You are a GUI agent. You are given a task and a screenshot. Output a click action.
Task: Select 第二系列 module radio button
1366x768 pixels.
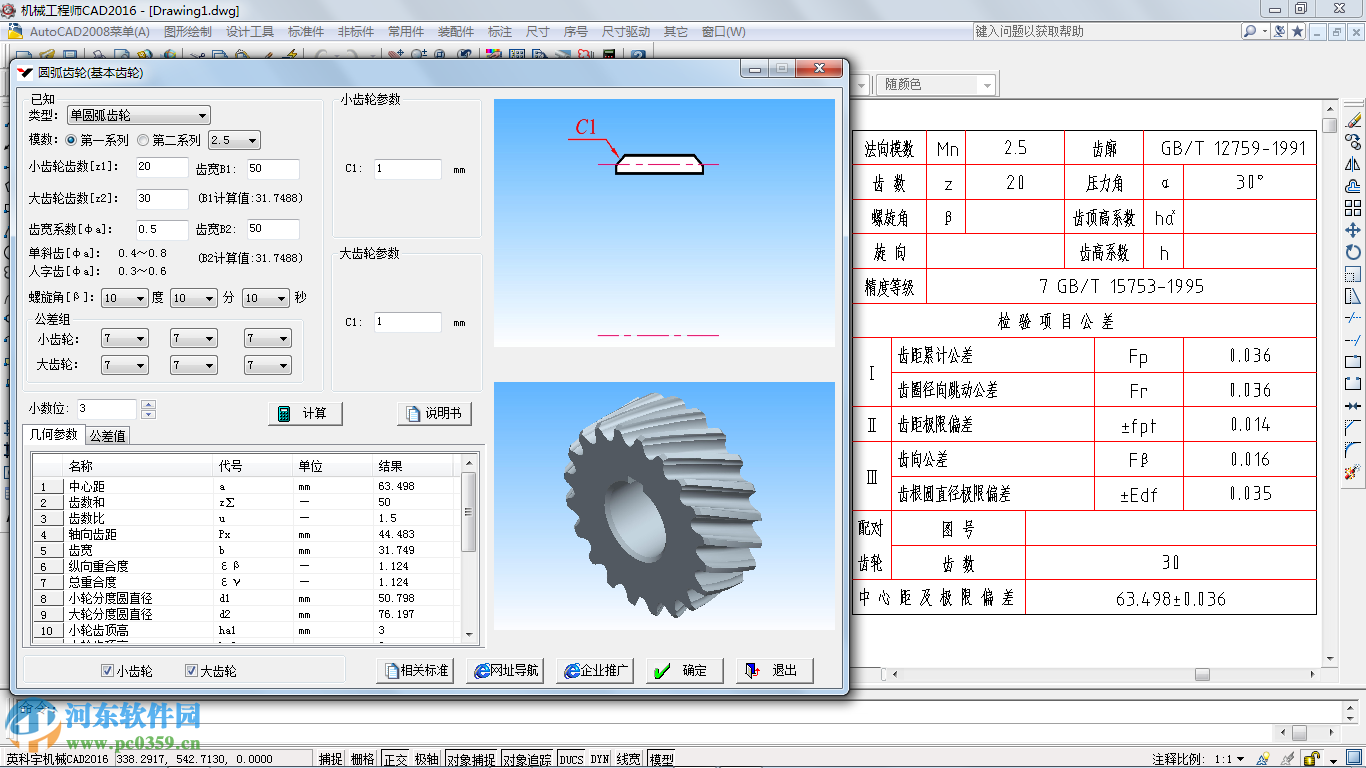click(143, 141)
